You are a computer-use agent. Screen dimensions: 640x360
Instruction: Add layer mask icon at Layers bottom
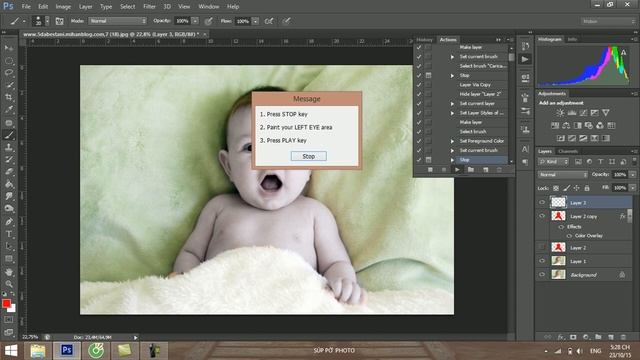573,337
